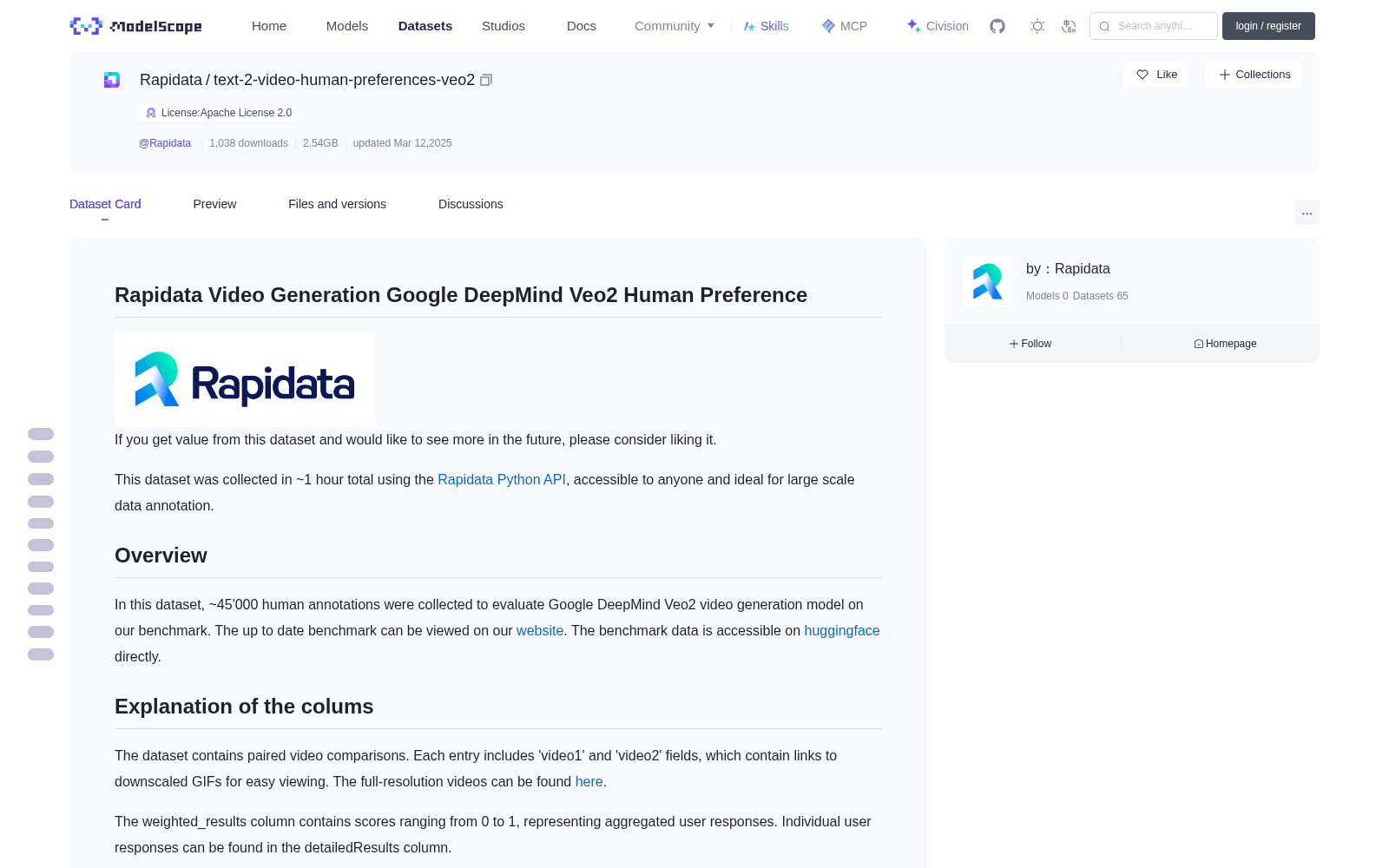Jump using the first table-of-contents marker
Viewport: 1389px width, 868px height.
click(41, 434)
